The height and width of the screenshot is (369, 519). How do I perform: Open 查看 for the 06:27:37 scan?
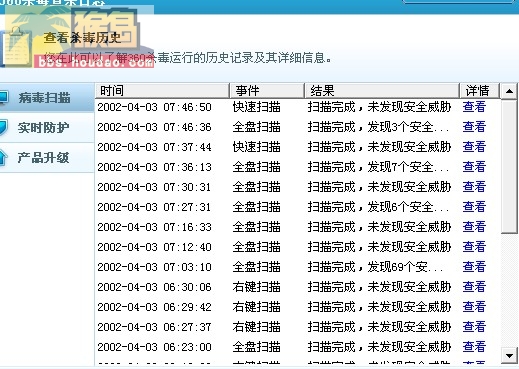pyautogui.click(x=474, y=327)
